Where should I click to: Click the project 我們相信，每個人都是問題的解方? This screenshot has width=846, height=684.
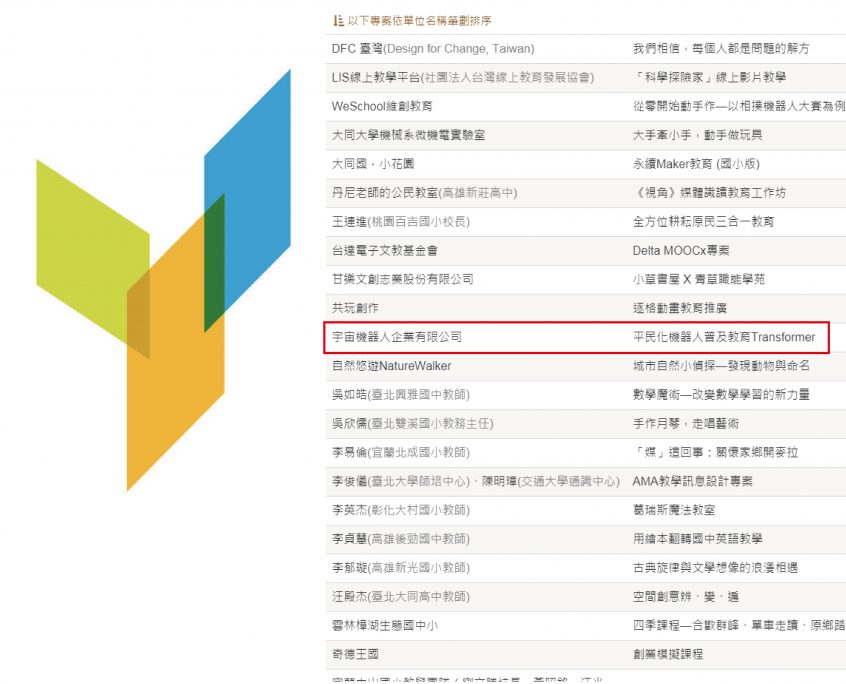(721, 49)
